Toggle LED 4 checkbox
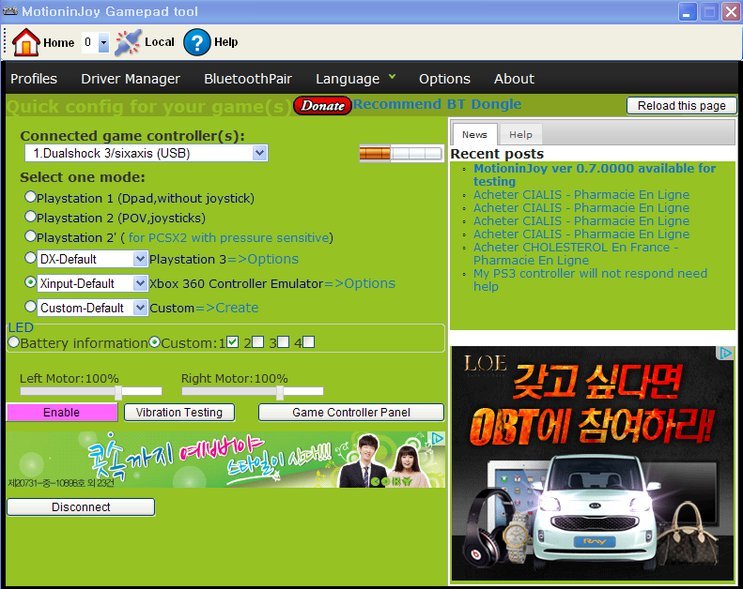This screenshot has width=743, height=589. (x=308, y=342)
